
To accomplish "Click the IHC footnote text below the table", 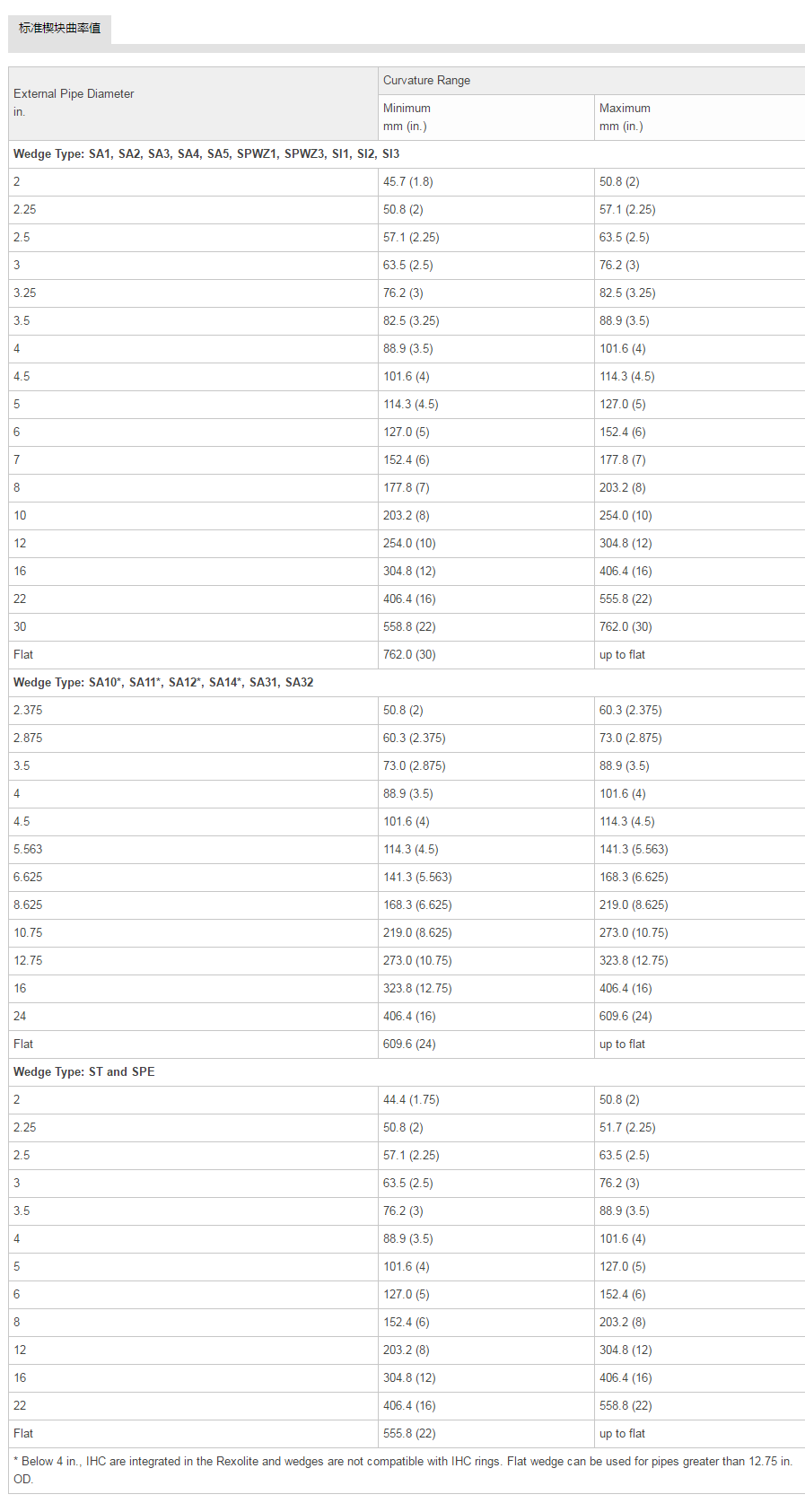I will [403, 1470].
